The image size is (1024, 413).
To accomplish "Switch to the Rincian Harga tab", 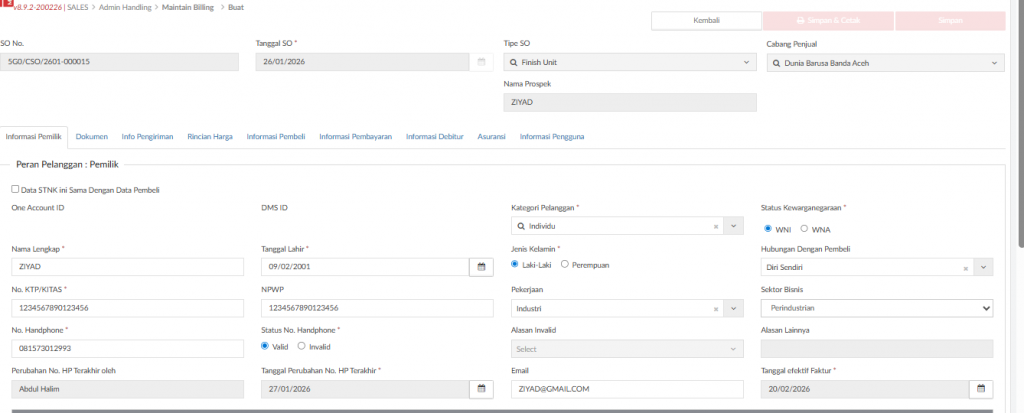I will 210,136.
